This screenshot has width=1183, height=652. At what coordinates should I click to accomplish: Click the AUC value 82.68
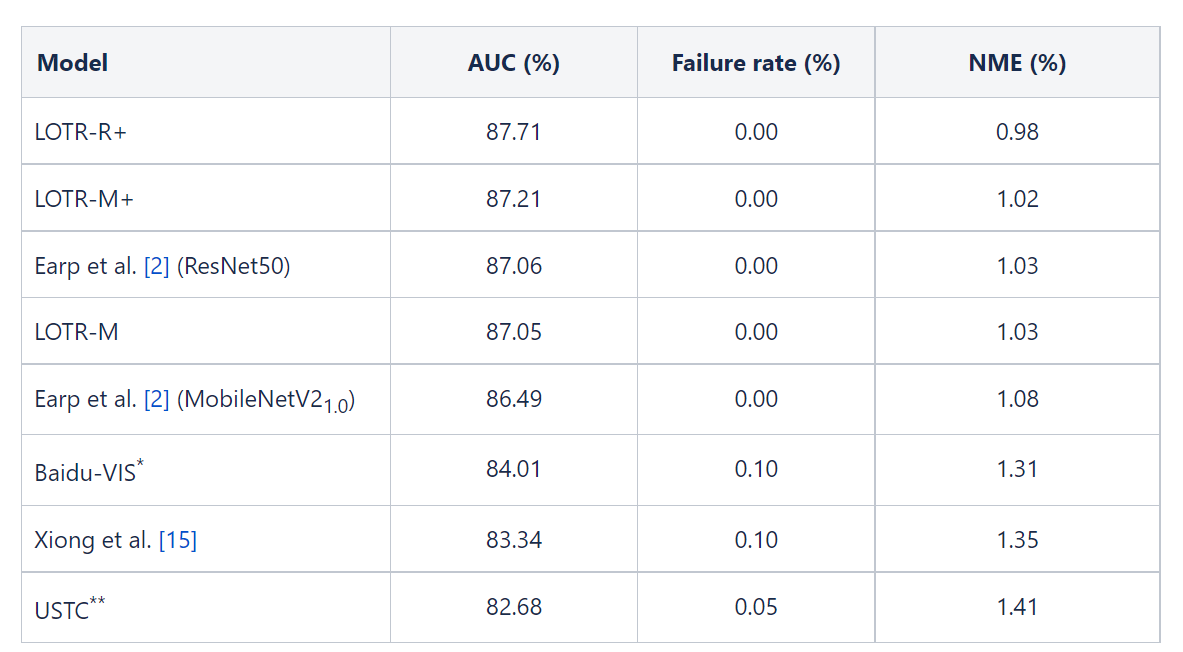(513, 607)
